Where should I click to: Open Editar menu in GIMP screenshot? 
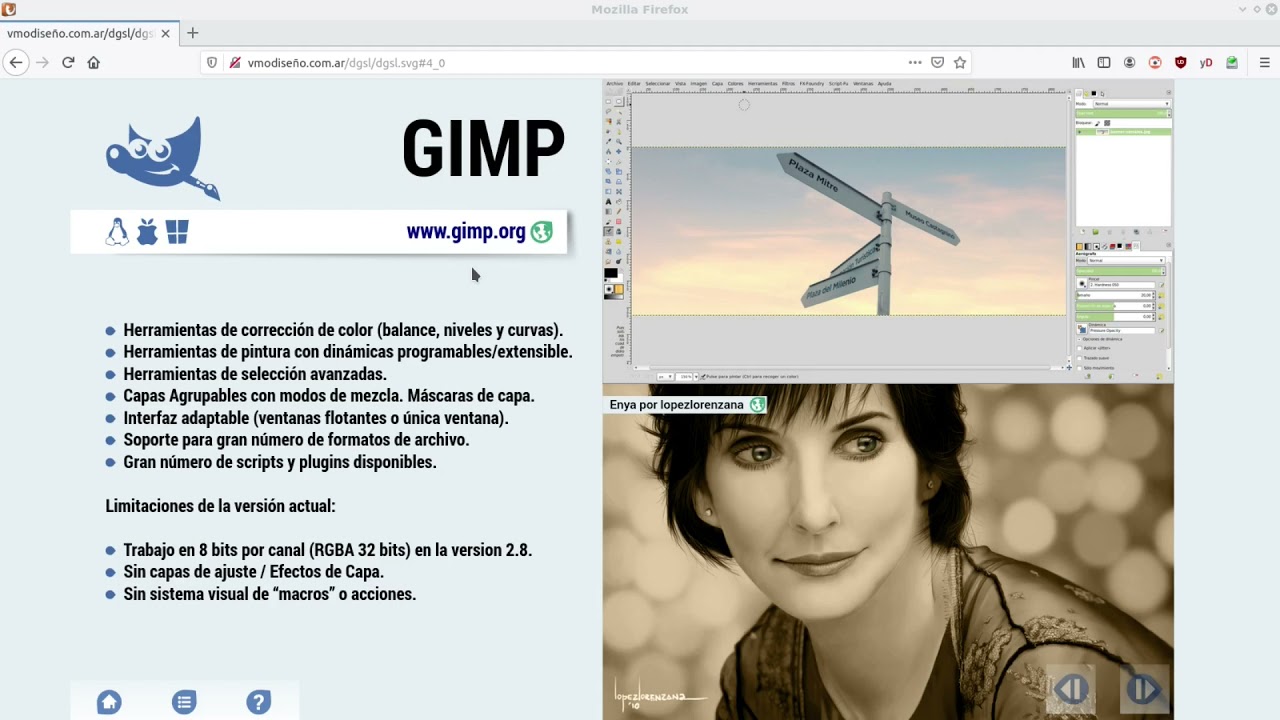pyautogui.click(x=634, y=84)
